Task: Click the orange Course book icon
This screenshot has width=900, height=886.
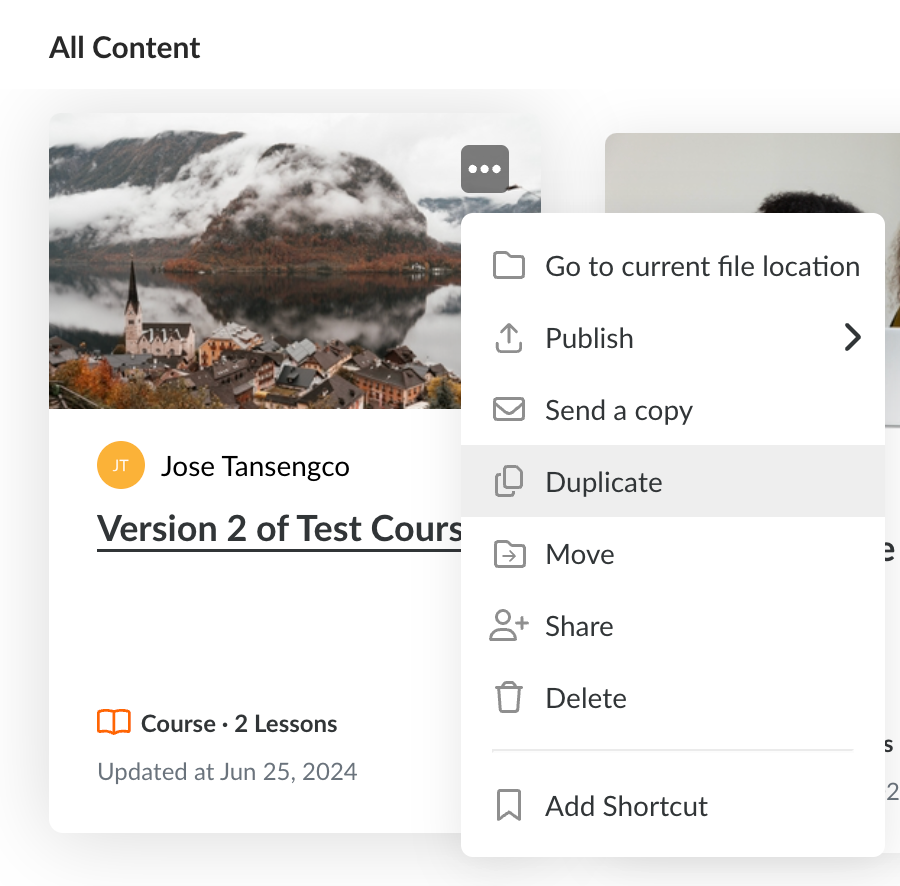Action: (x=114, y=723)
